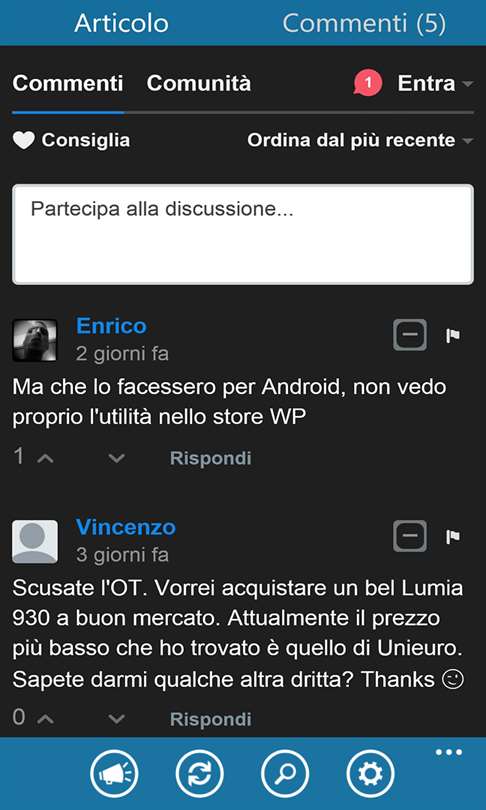
Task: Open search with magnifier icon
Action: (285, 774)
